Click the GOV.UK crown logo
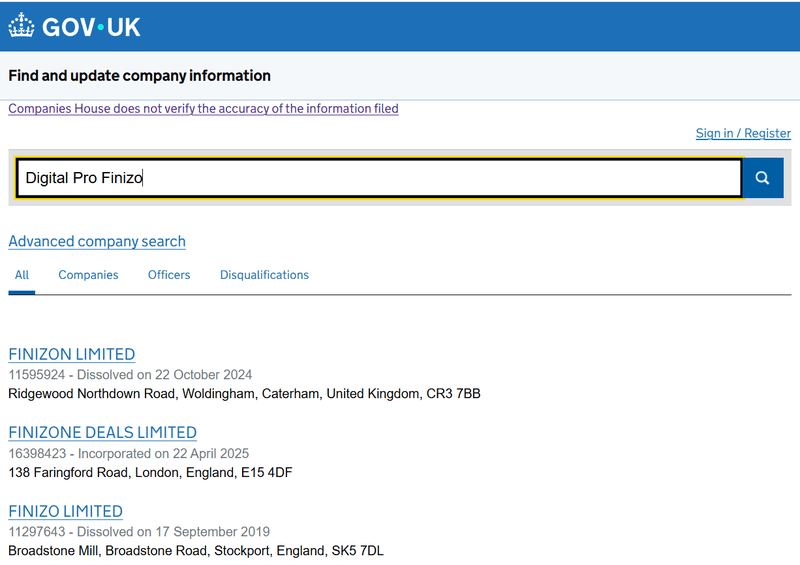Viewport: 800px width, 565px height. tap(21, 25)
